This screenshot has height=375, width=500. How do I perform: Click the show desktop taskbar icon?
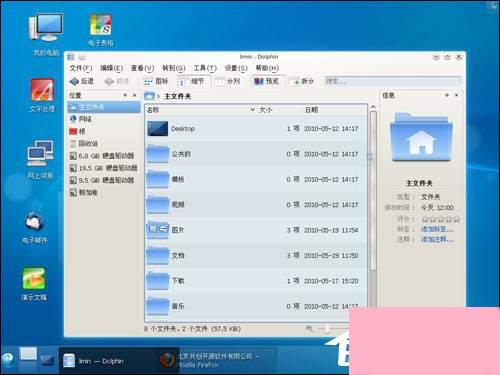tap(47, 361)
